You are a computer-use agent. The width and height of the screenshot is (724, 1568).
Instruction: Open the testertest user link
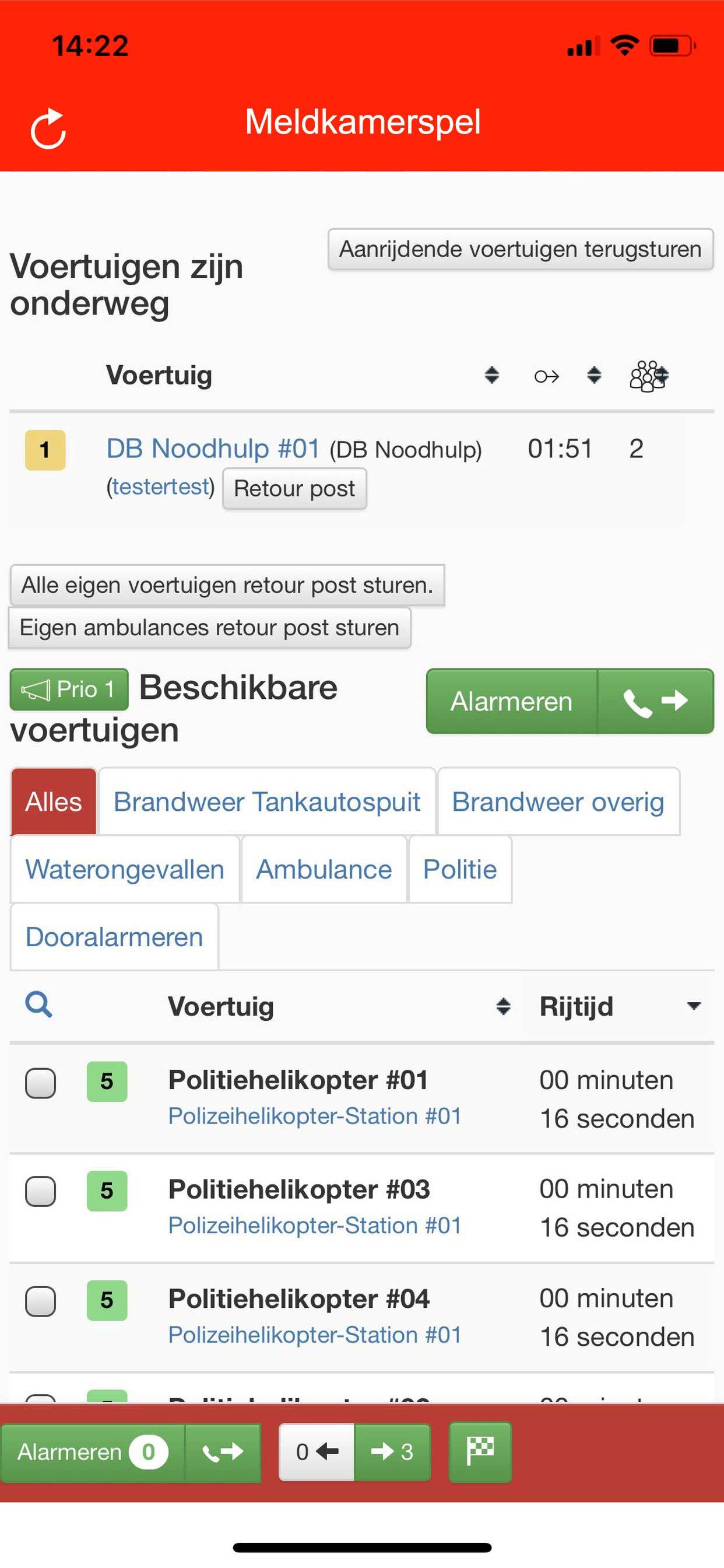[161, 487]
